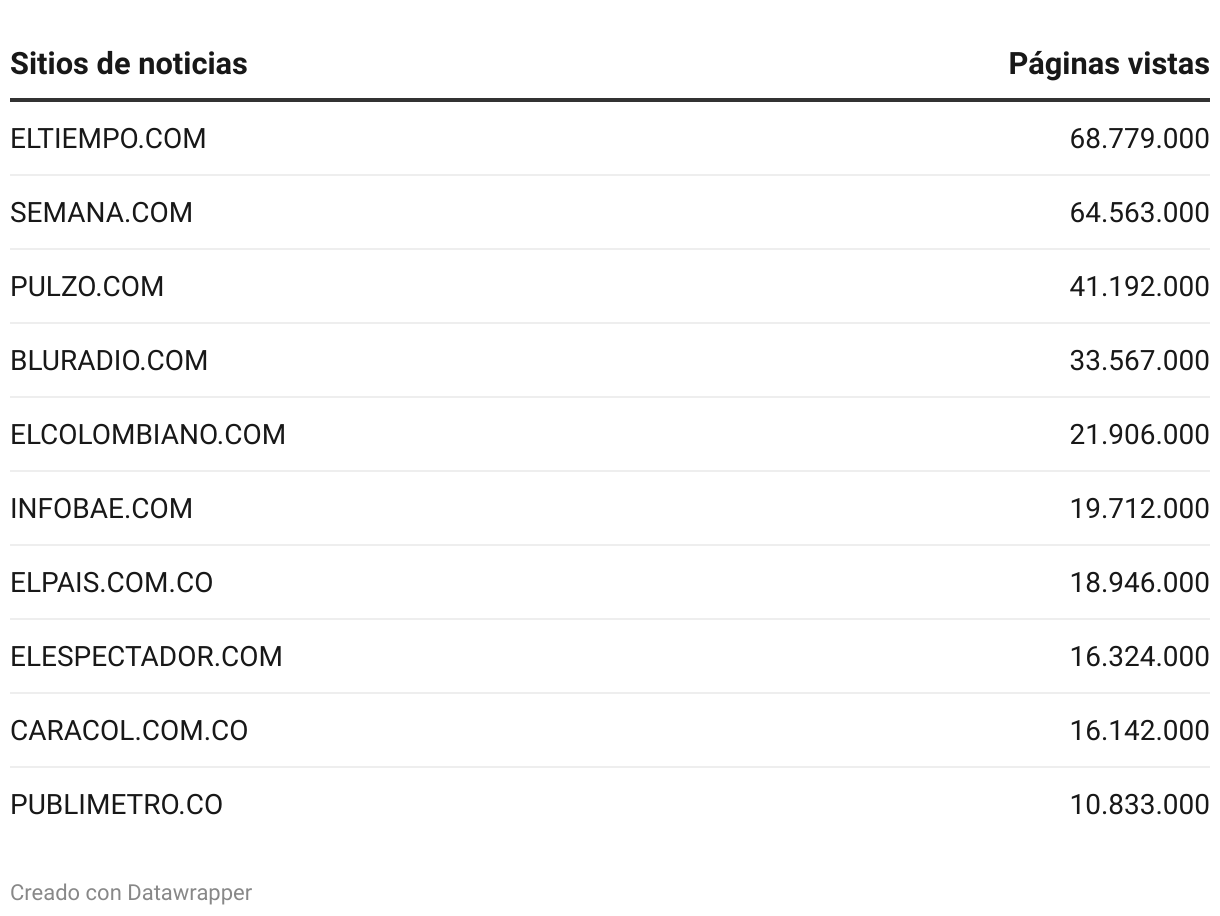Click on CARACOL.COM.CO site name
The image size is (1220, 916).
pos(129,731)
